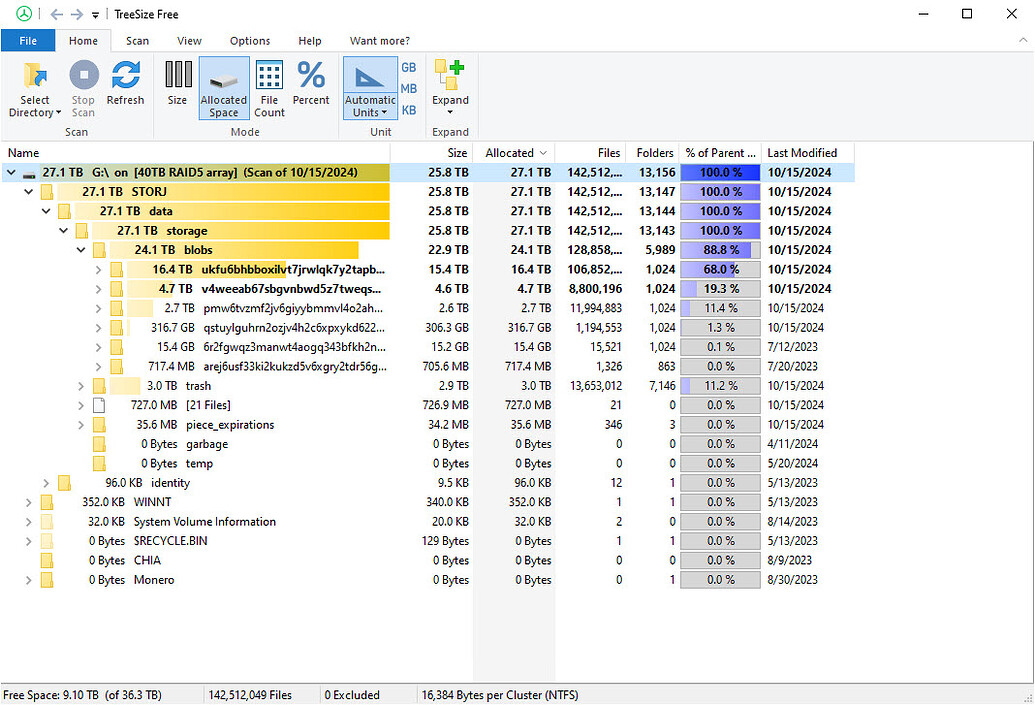Navigate back with the left arrow
1035x705 pixels.
coord(57,14)
